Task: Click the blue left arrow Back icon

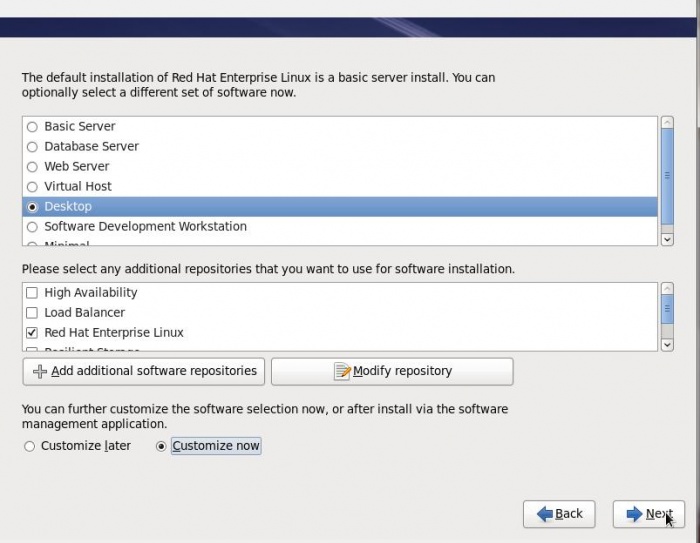Action: 545,514
